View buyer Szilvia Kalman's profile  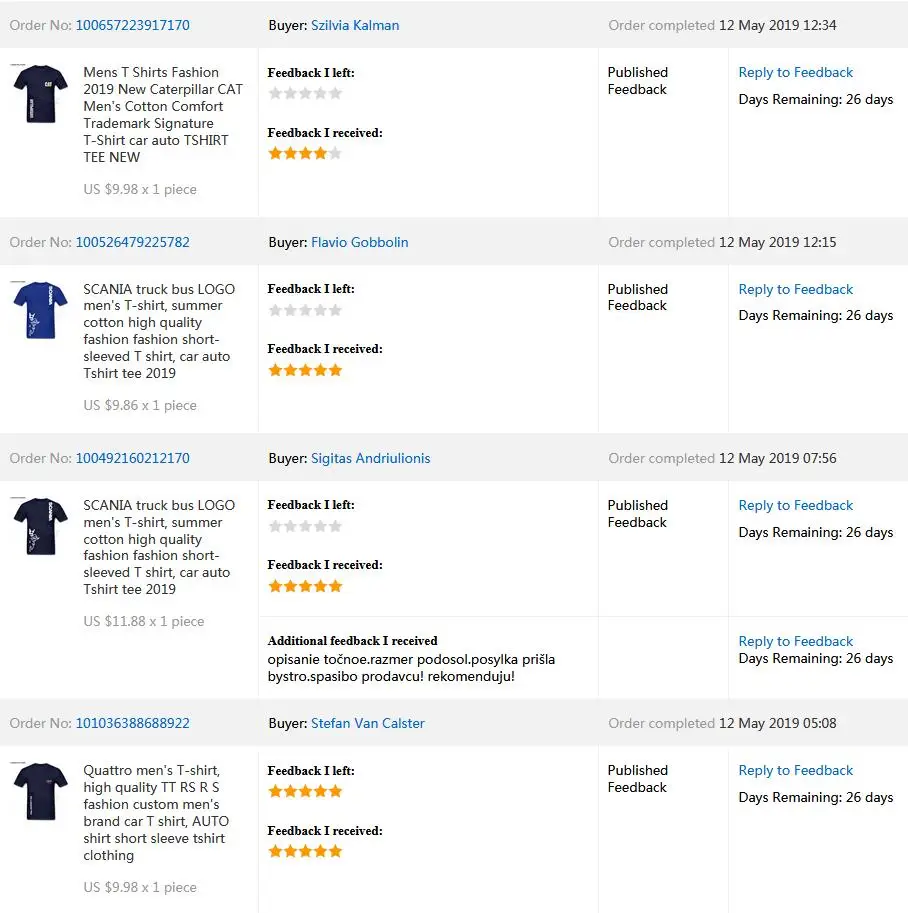355,25
